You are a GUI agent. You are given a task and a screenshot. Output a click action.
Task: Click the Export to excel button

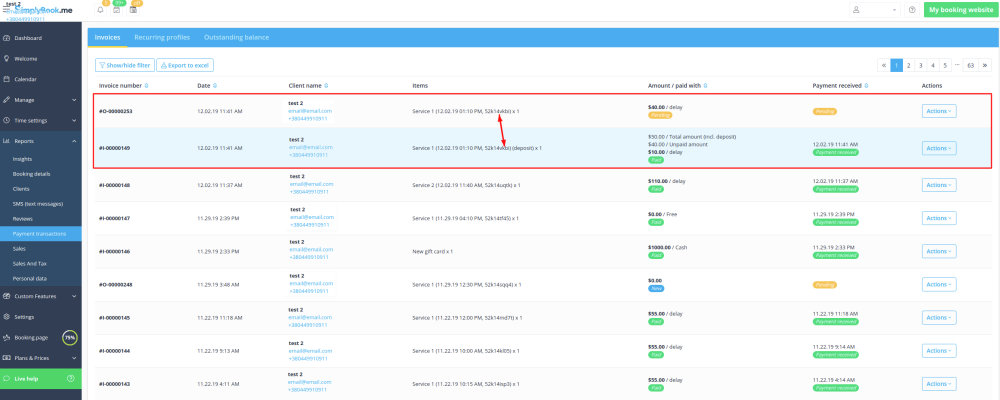pyautogui.click(x=185, y=65)
